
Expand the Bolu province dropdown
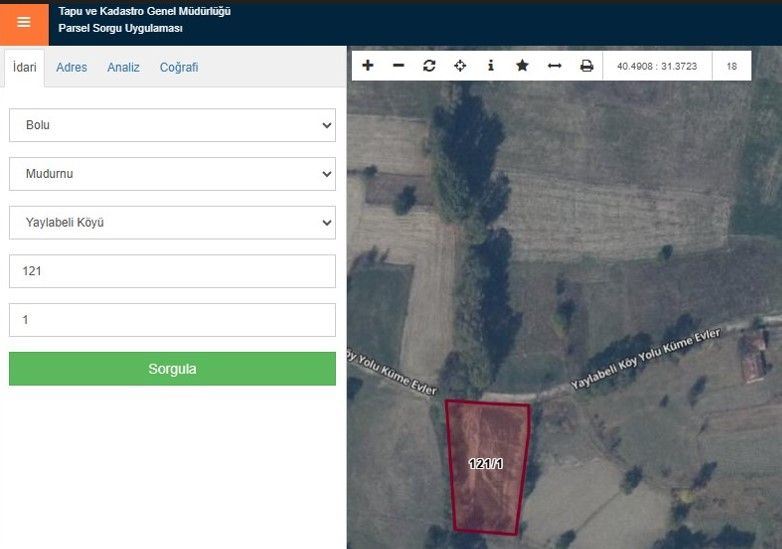172,125
